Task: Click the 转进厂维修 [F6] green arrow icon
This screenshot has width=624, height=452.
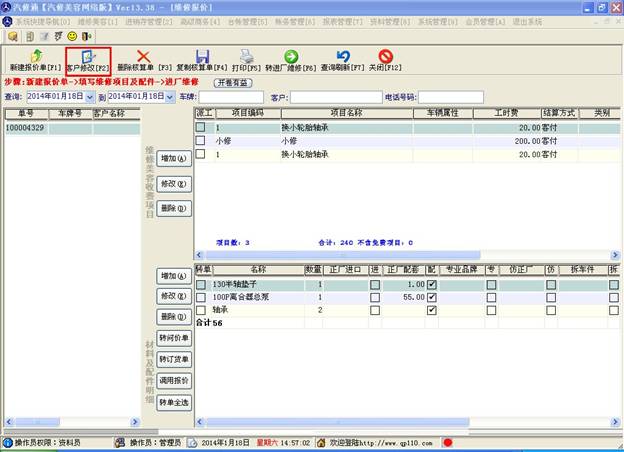Action: tap(291, 58)
